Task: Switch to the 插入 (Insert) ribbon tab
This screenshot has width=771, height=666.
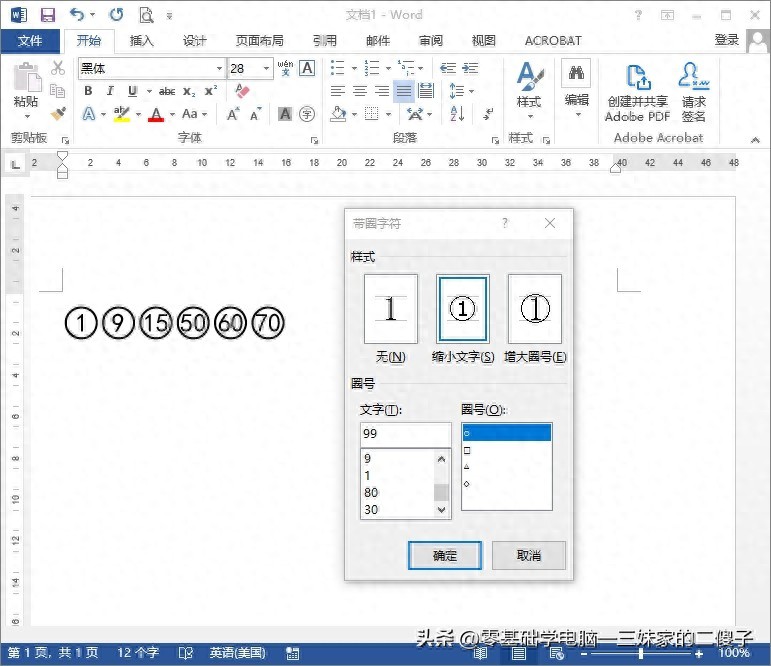Action: [x=142, y=41]
